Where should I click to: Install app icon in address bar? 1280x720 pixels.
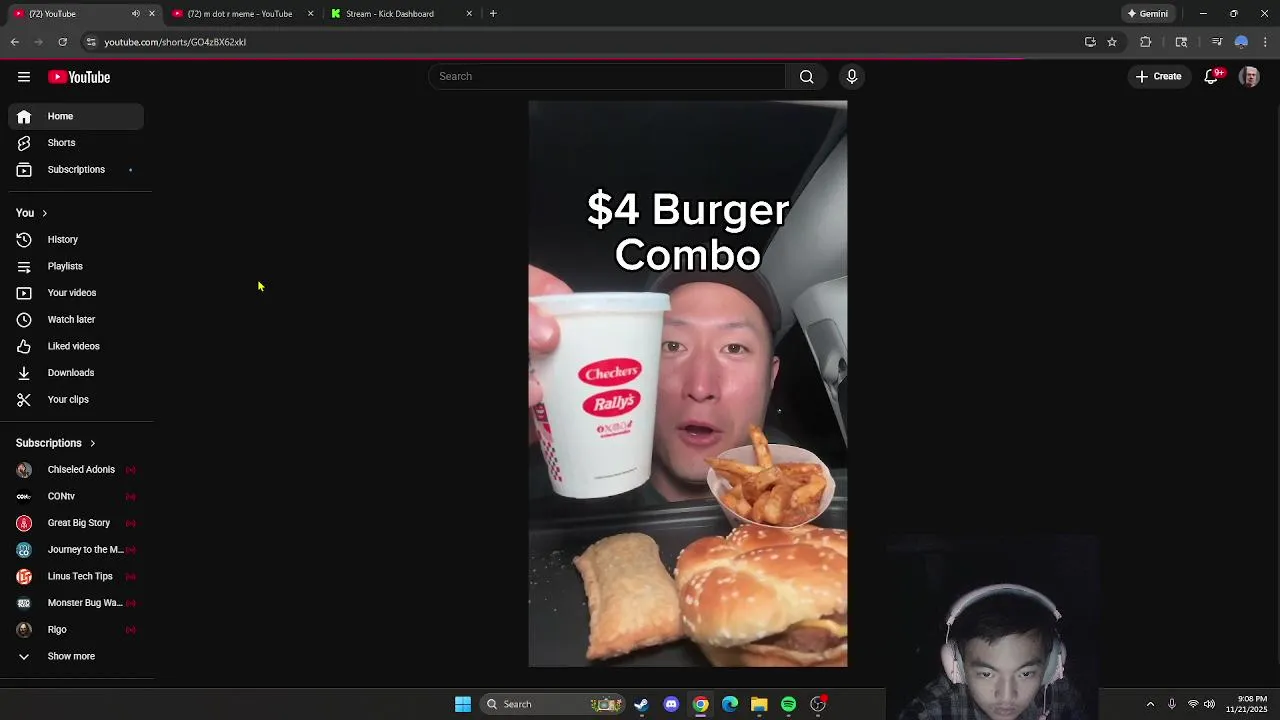(x=1090, y=42)
